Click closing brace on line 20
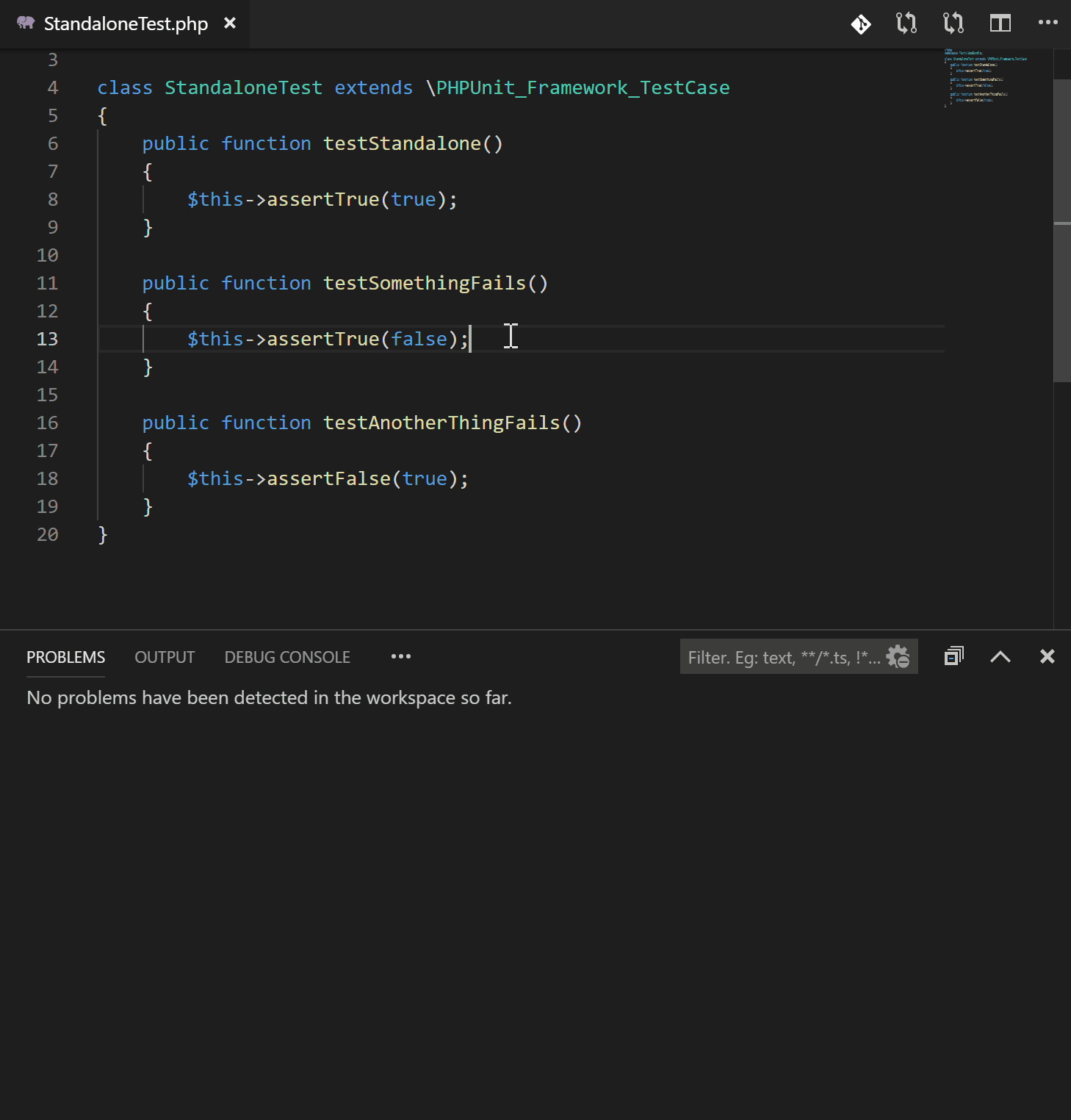 (103, 534)
